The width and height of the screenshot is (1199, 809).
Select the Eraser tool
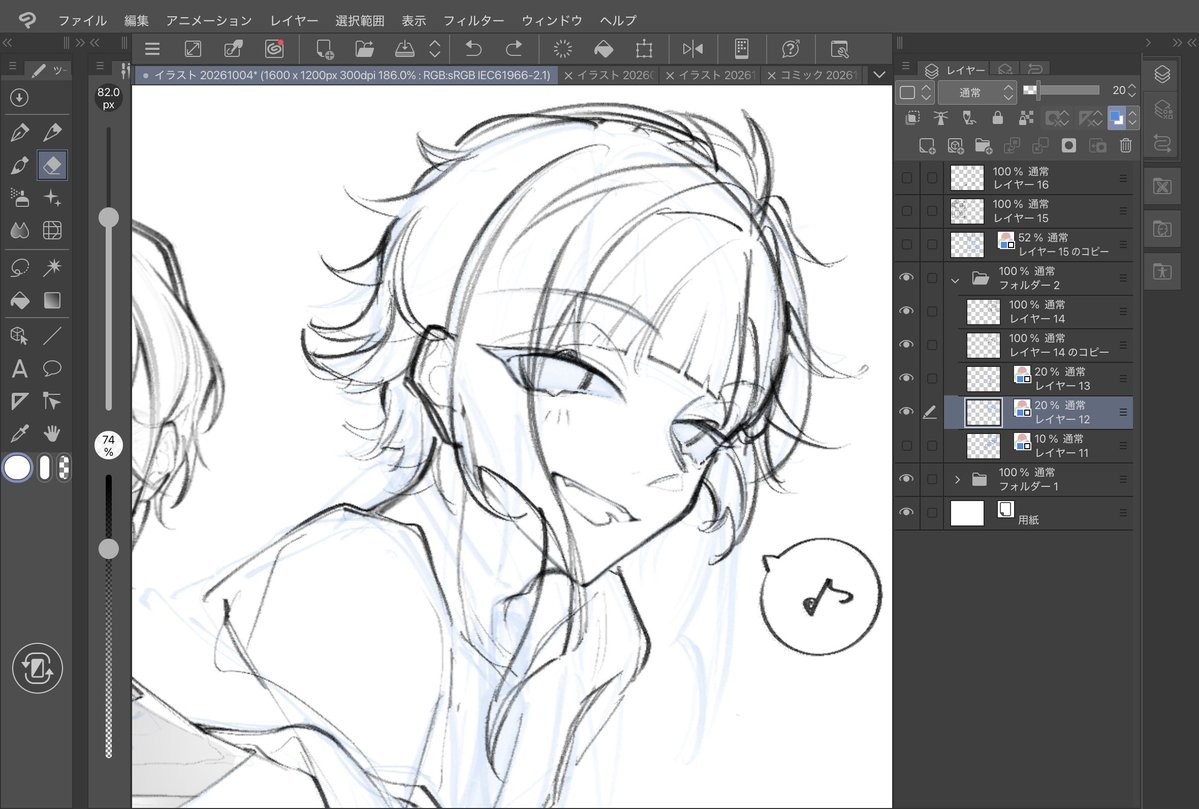tap(52, 164)
